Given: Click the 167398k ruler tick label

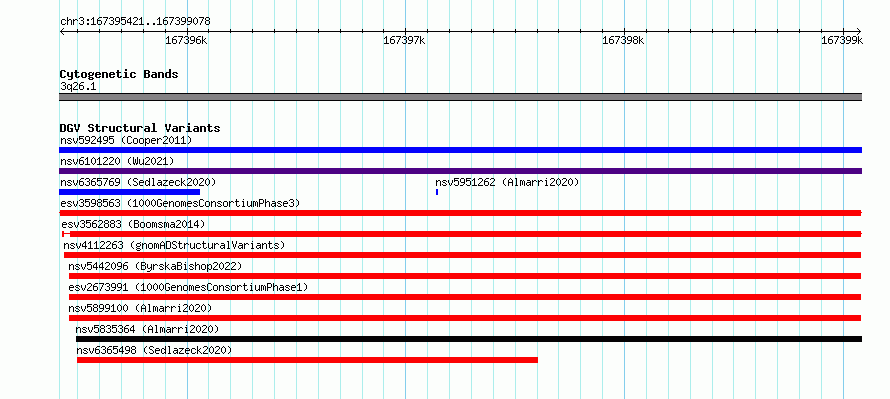Looking at the screenshot, I should pyautogui.click(x=623, y=40).
